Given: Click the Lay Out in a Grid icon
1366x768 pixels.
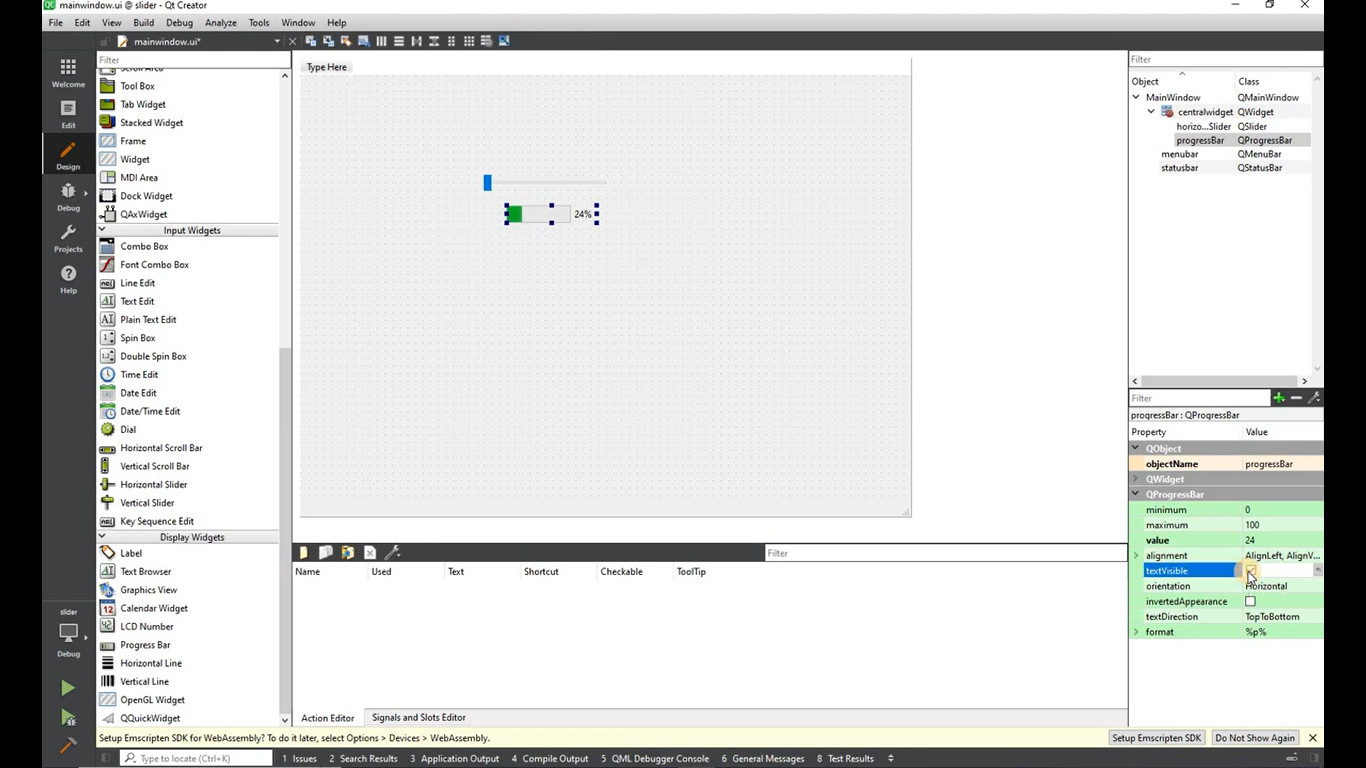Looking at the screenshot, I should [x=468, y=41].
